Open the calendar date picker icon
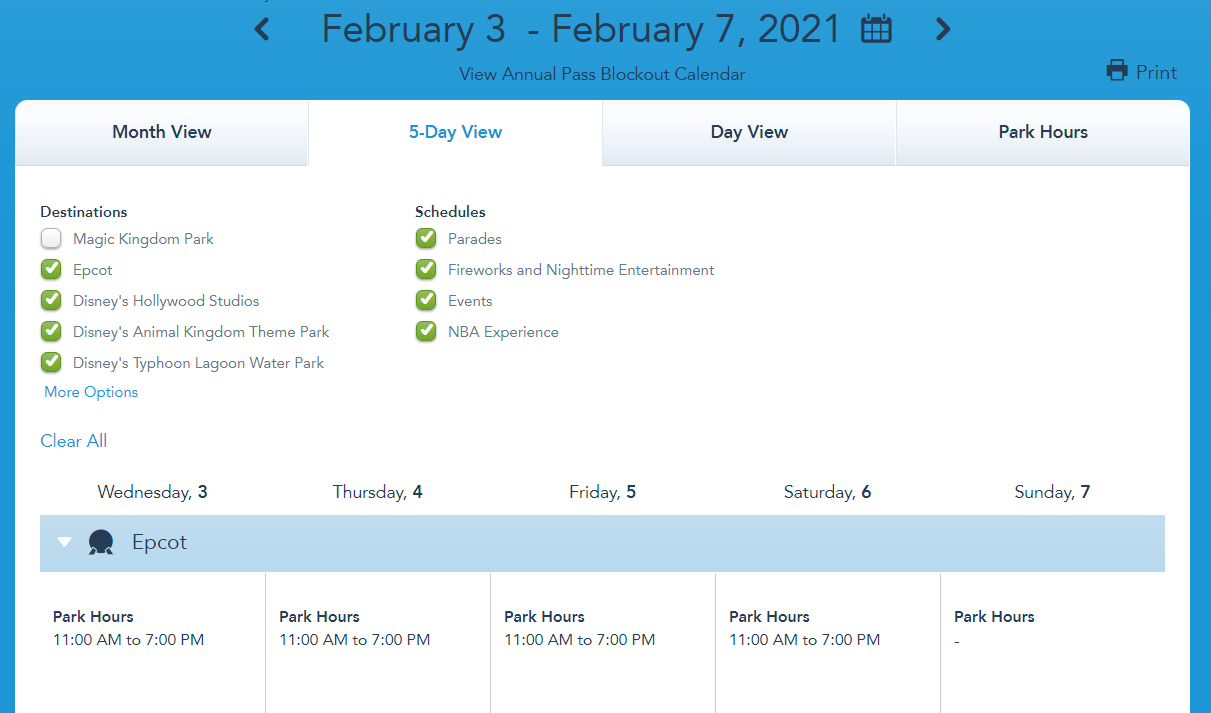Image resolution: width=1211 pixels, height=713 pixels. pyautogui.click(x=876, y=30)
